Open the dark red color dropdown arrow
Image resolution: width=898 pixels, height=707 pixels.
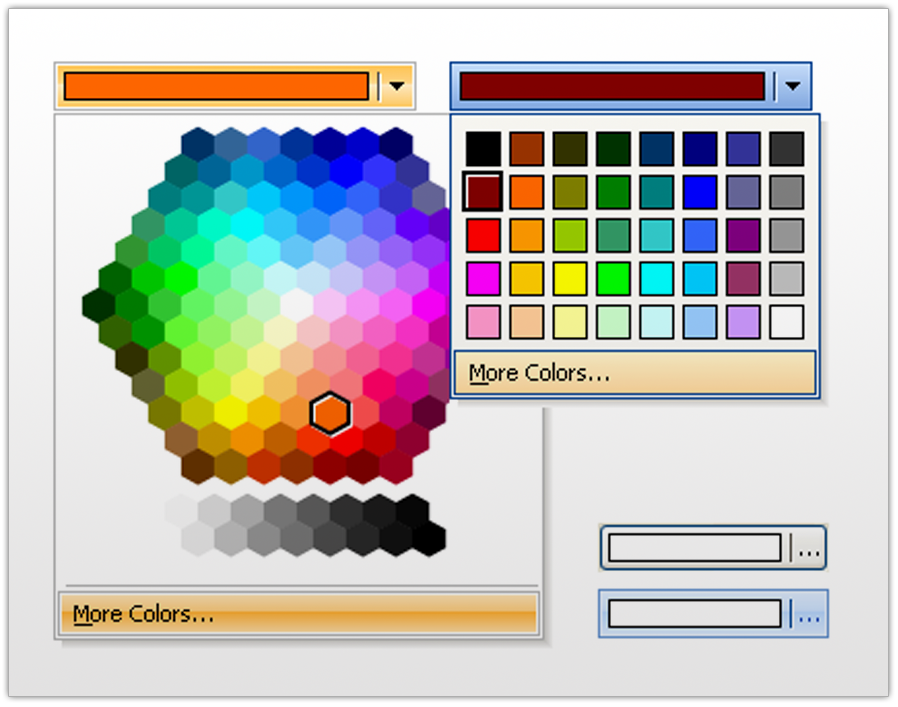tap(791, 85)
